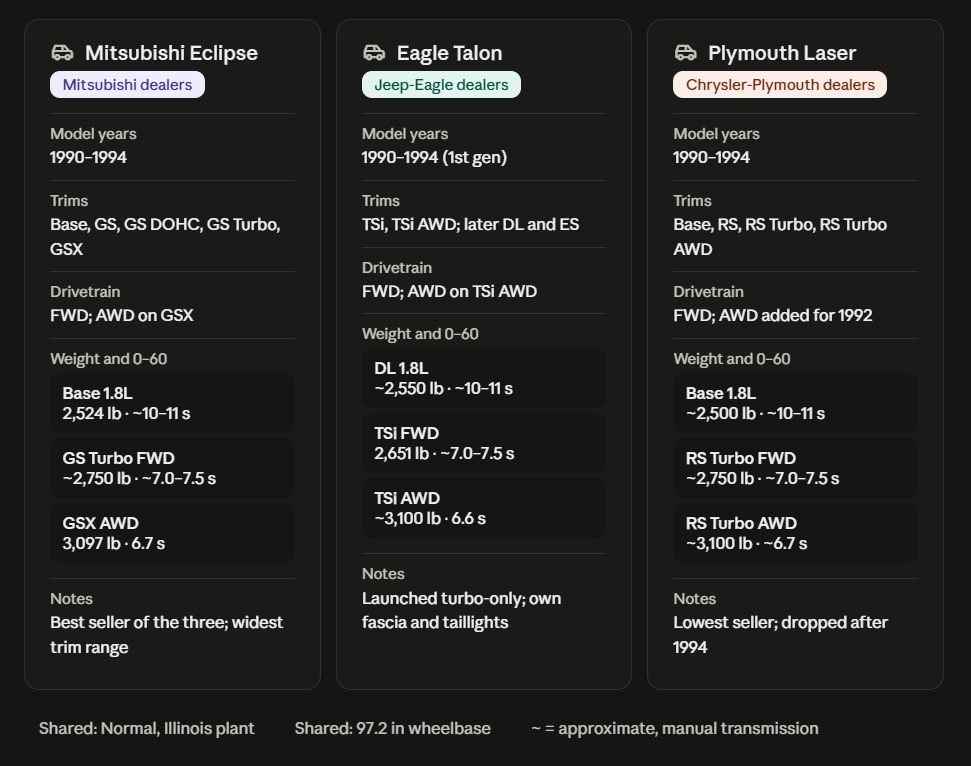The image size is (971, 766).
Task: Click the TSi AWD tile
Action: [484, 508]
